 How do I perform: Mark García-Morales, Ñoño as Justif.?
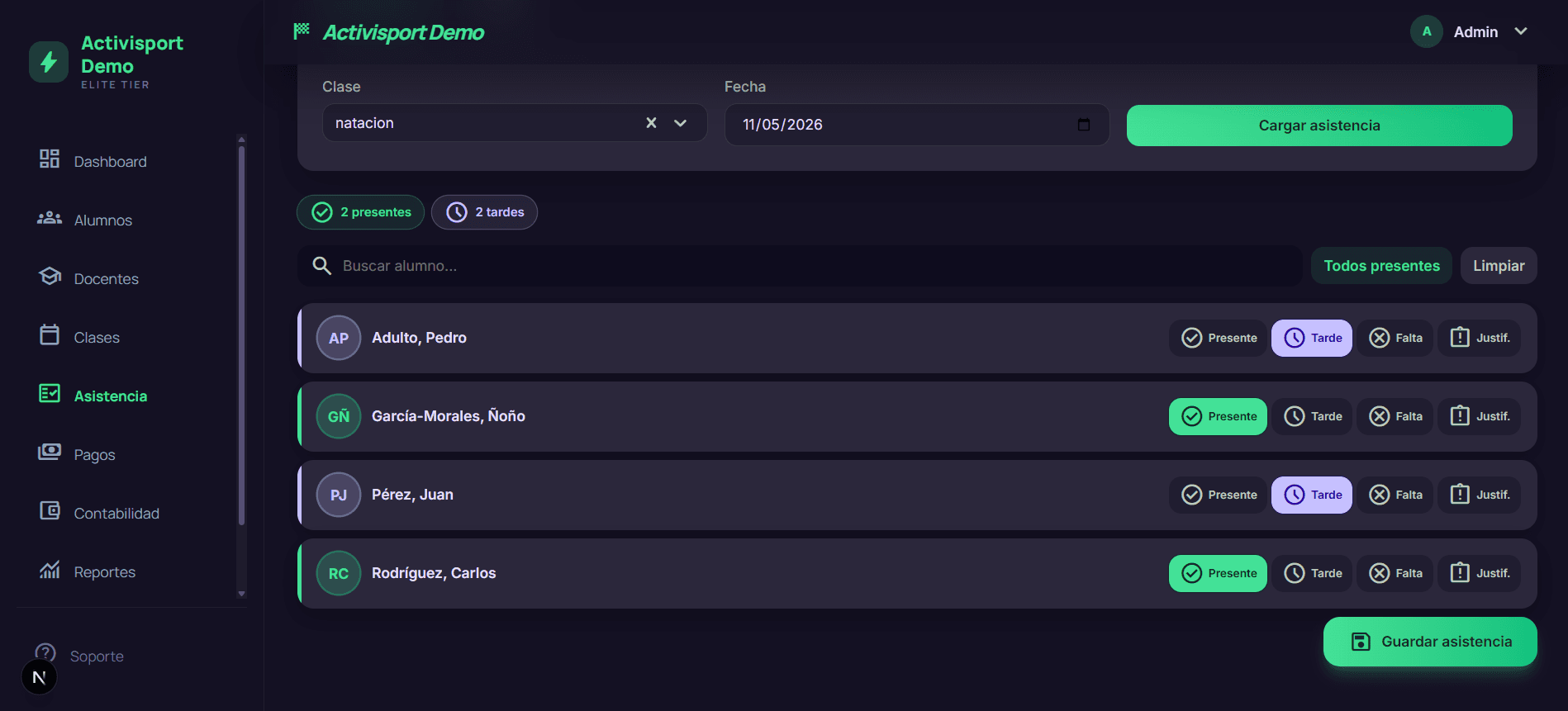pos(1480,416)
